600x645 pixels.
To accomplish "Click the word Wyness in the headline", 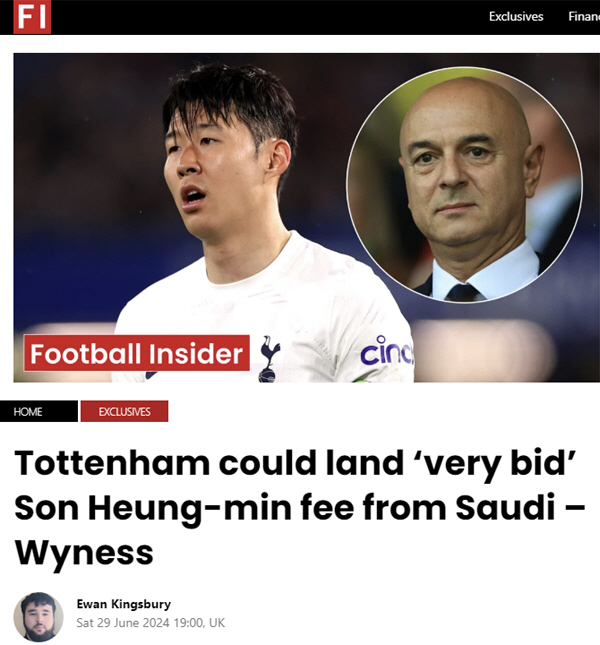I will click(x=84, y=554).
